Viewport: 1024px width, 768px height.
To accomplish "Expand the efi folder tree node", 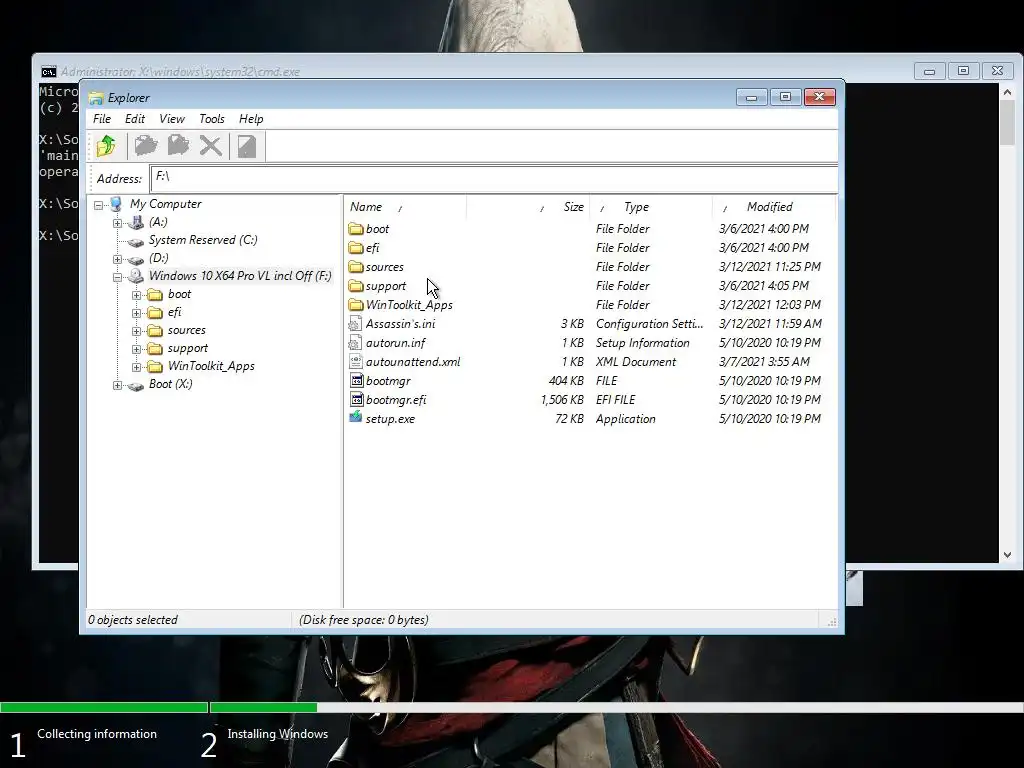I will pyautogui.click(x=136, y=313).
